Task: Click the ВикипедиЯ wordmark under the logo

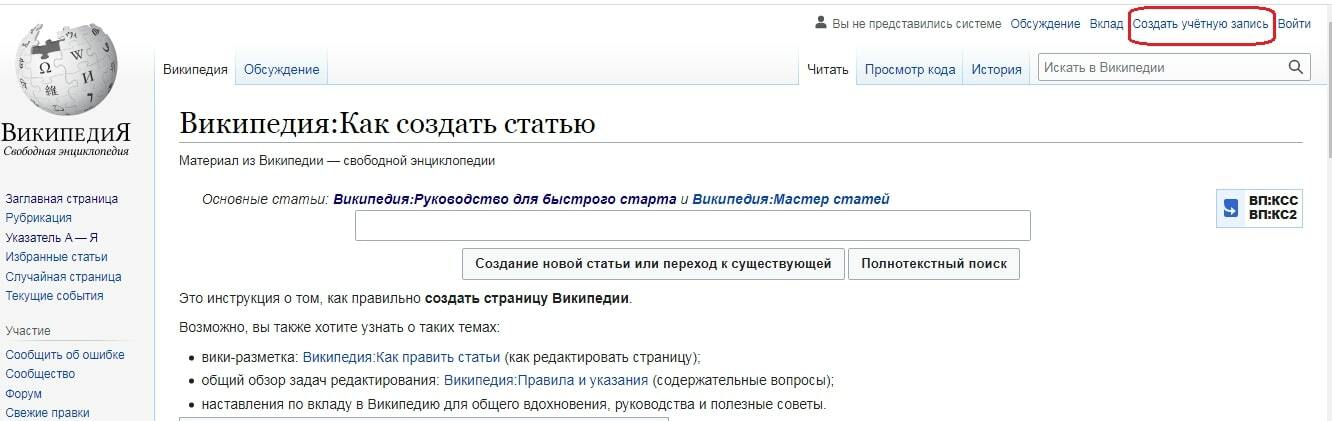Action: (x=66, y=133)
